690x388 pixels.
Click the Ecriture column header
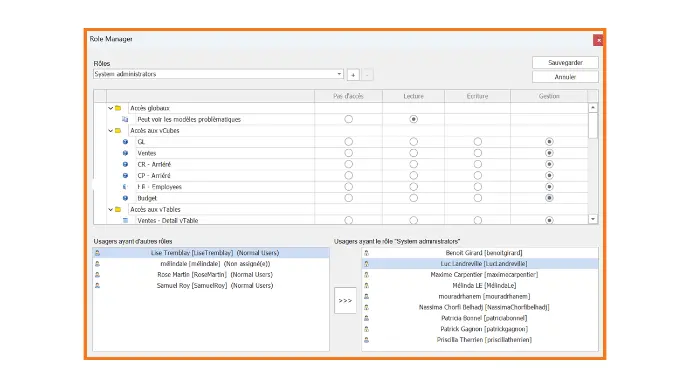click(477, 96)
